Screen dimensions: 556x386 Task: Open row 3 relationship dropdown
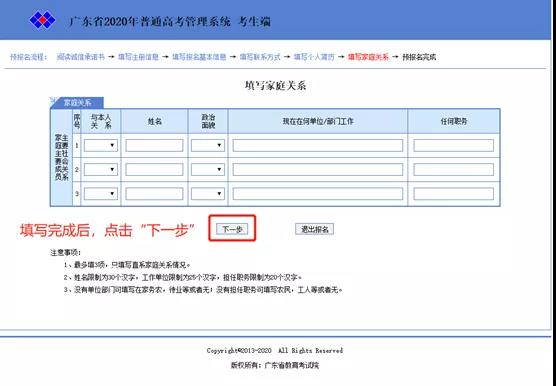(101, 194)
